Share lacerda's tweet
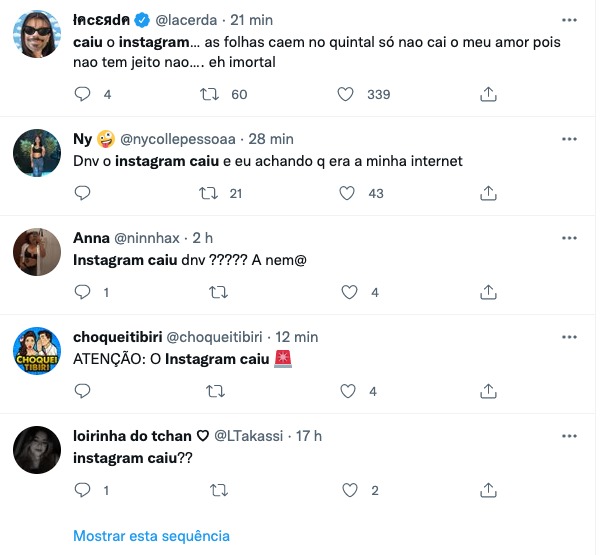This screenshot has width=615, height=555. tap(489, 94)
